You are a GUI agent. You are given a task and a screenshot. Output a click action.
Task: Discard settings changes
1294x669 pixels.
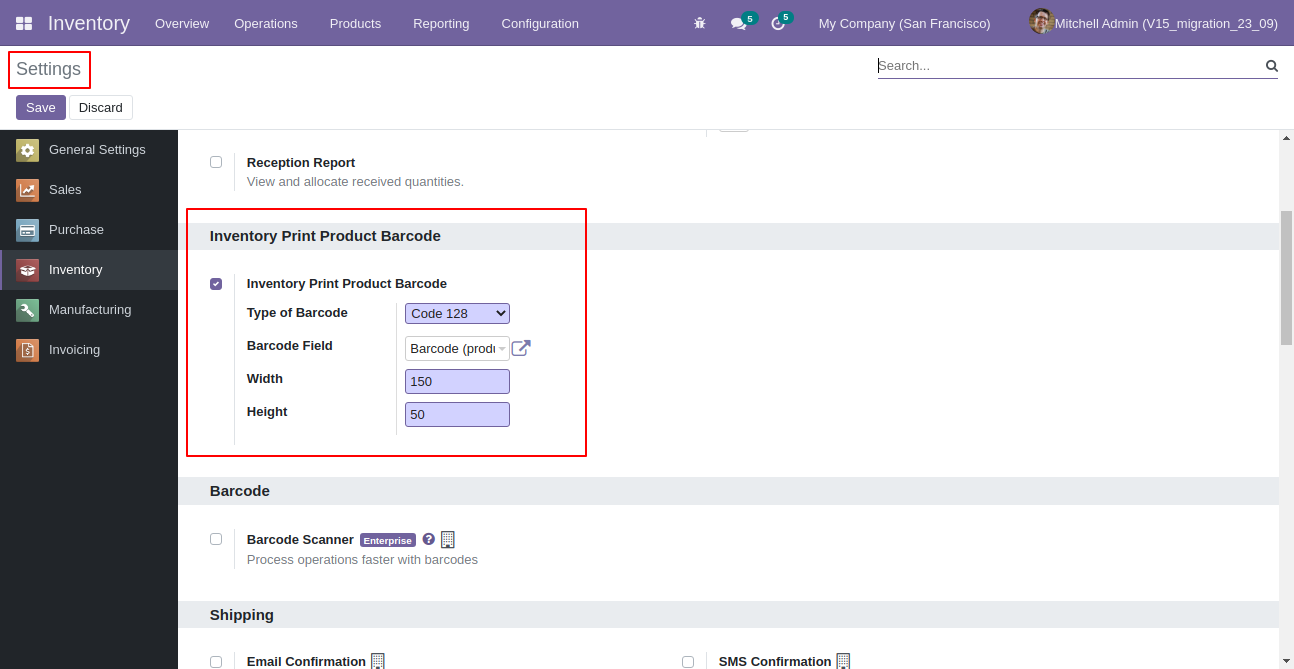(101, 107)
